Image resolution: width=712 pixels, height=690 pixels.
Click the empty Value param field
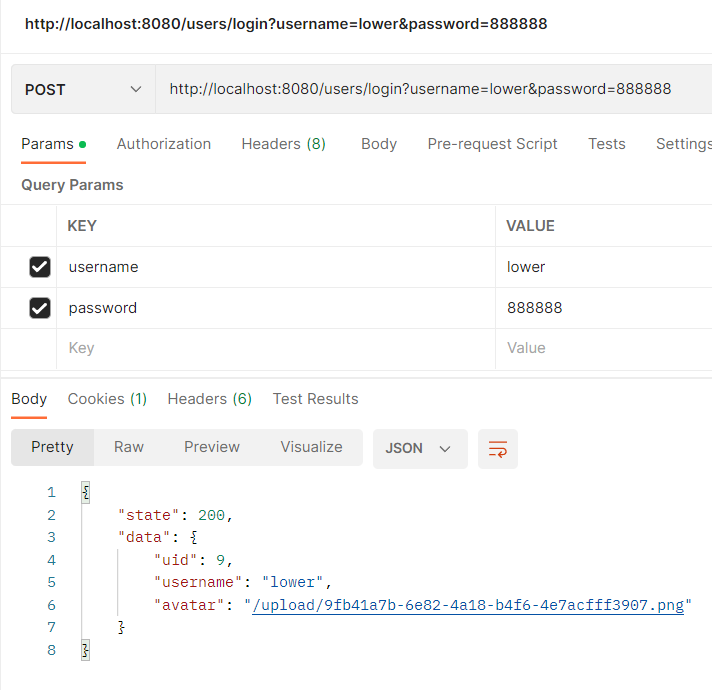pyautogui.click(x=600, y=348)
